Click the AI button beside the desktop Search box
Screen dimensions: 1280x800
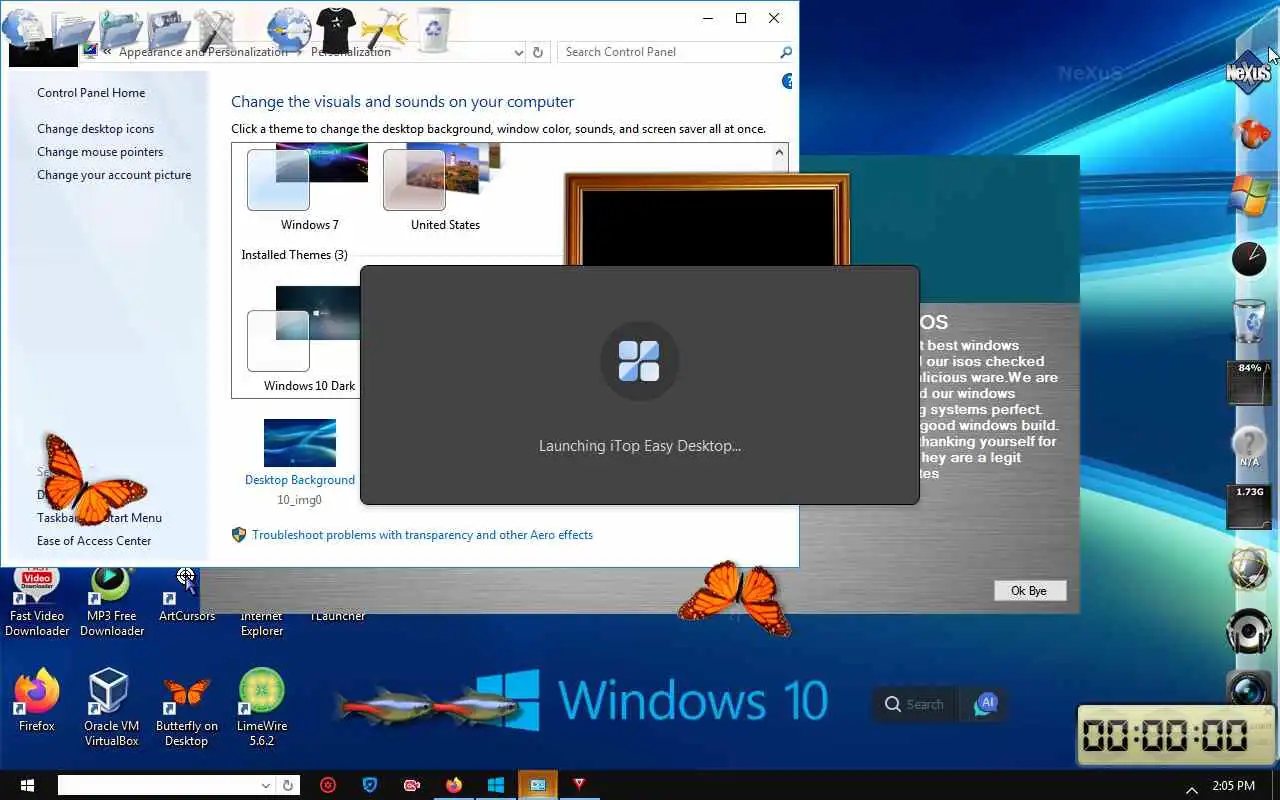(984, 704)
